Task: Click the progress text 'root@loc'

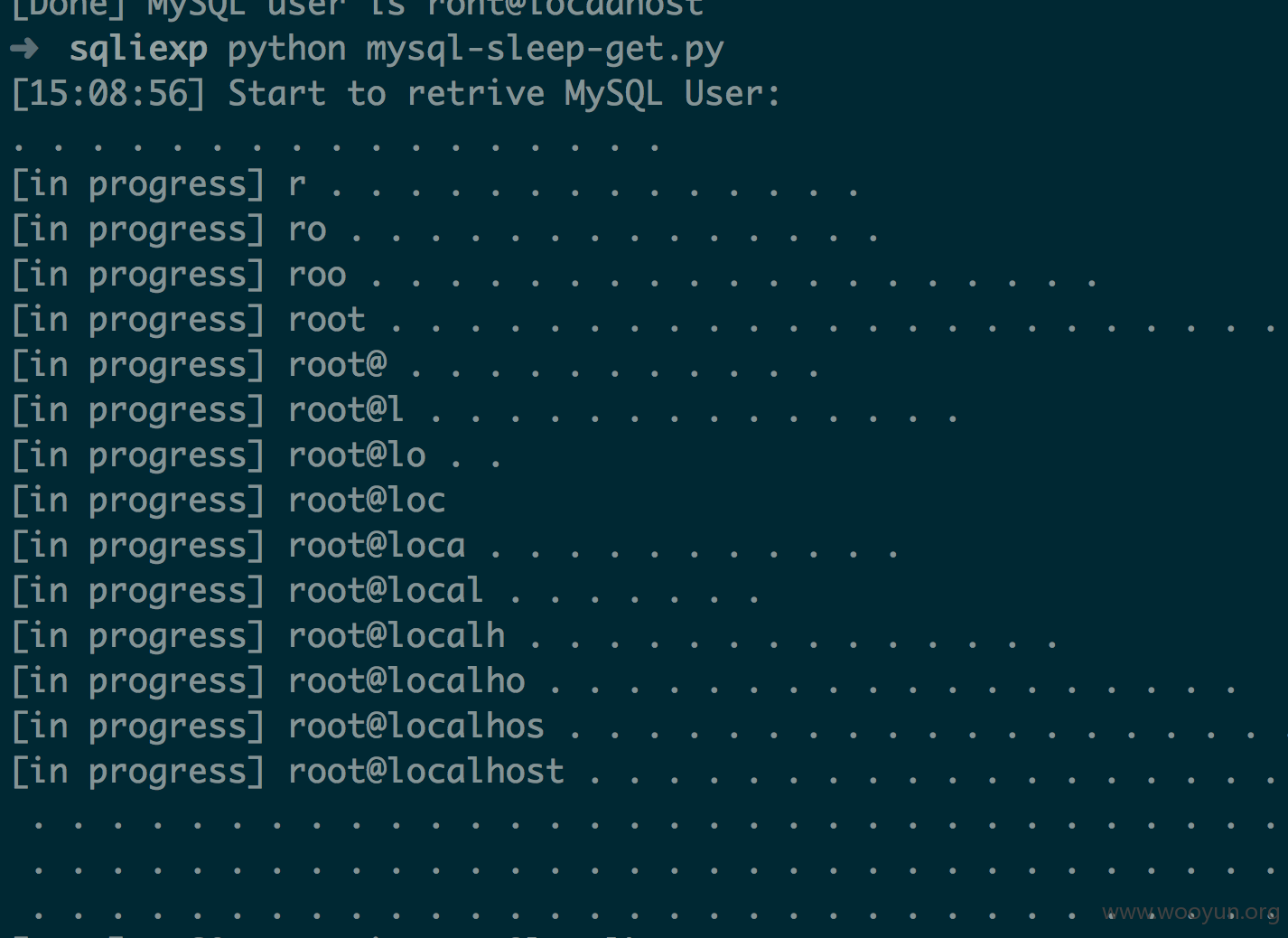Action: click(368, 501)
